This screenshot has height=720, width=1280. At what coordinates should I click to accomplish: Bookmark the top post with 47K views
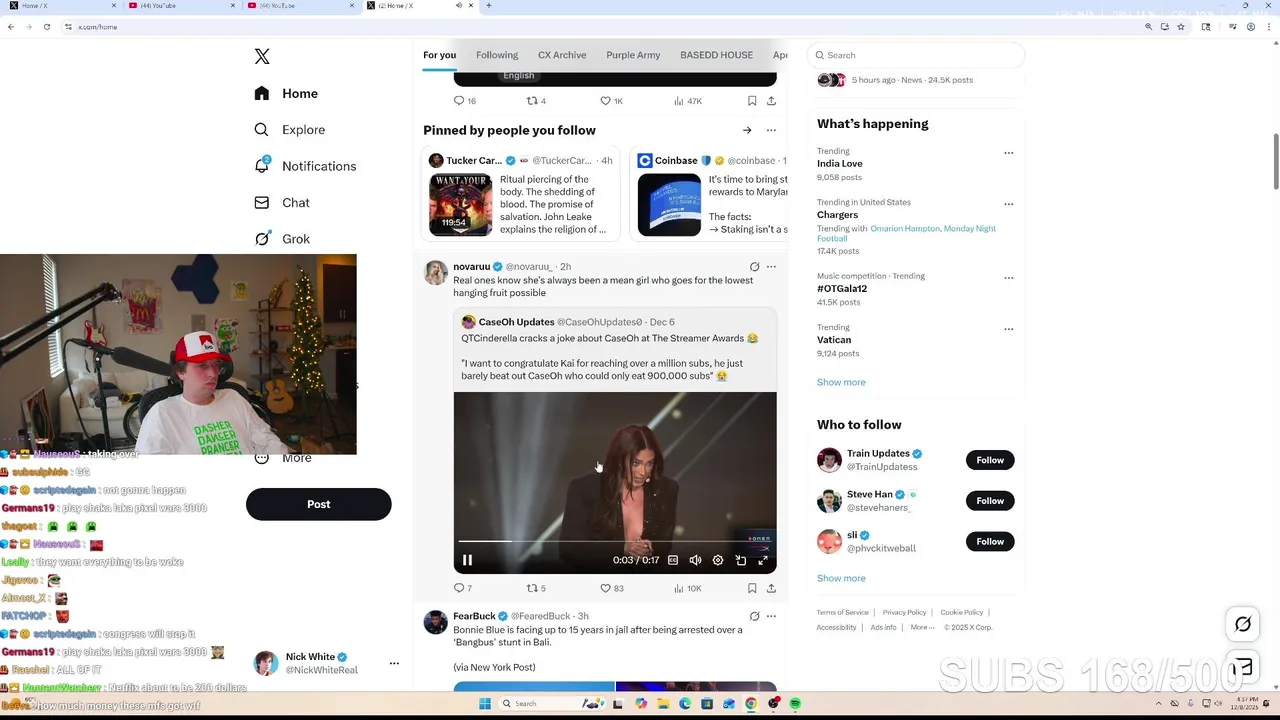[x=752, y=101]
